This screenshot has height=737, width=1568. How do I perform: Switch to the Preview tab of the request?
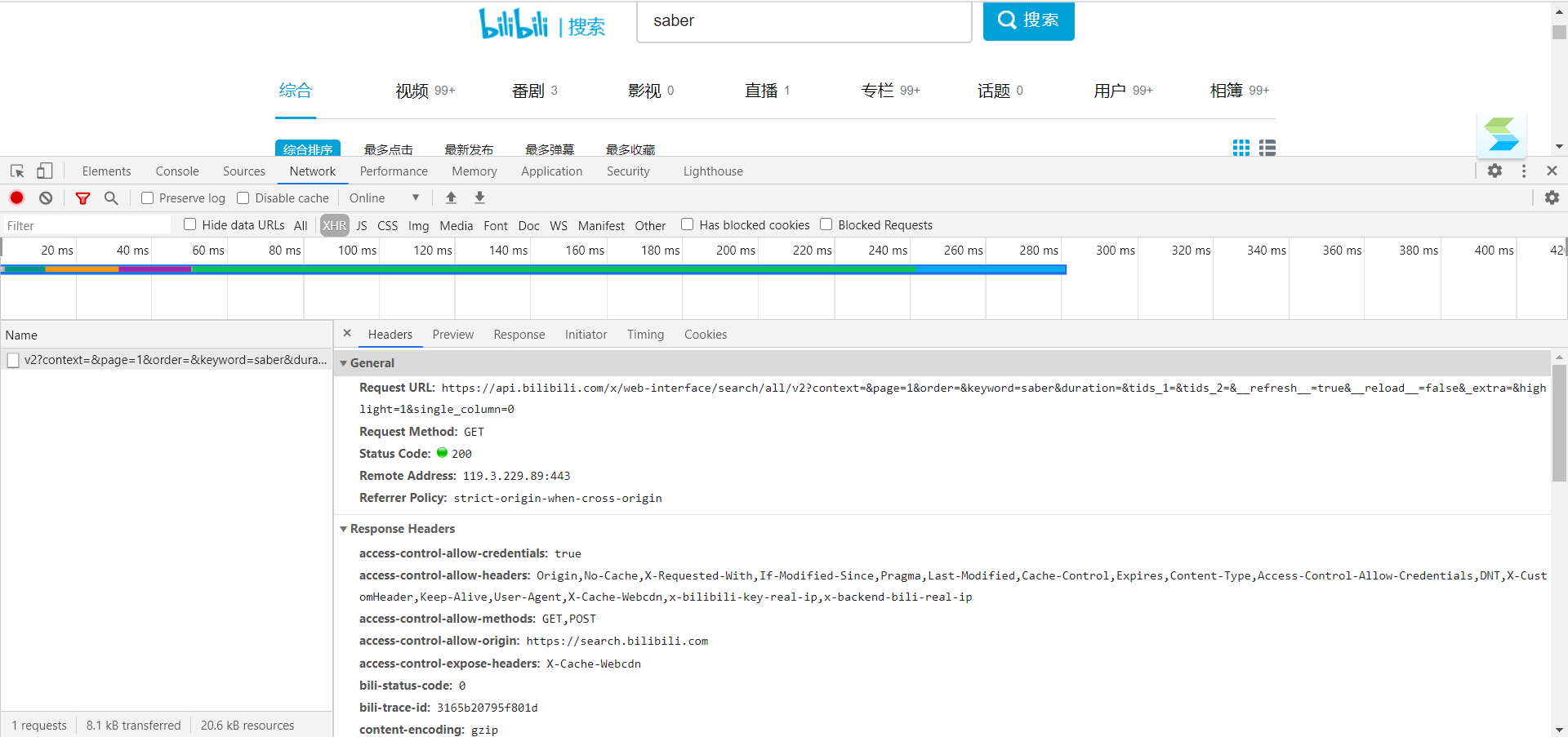point(453,334)
